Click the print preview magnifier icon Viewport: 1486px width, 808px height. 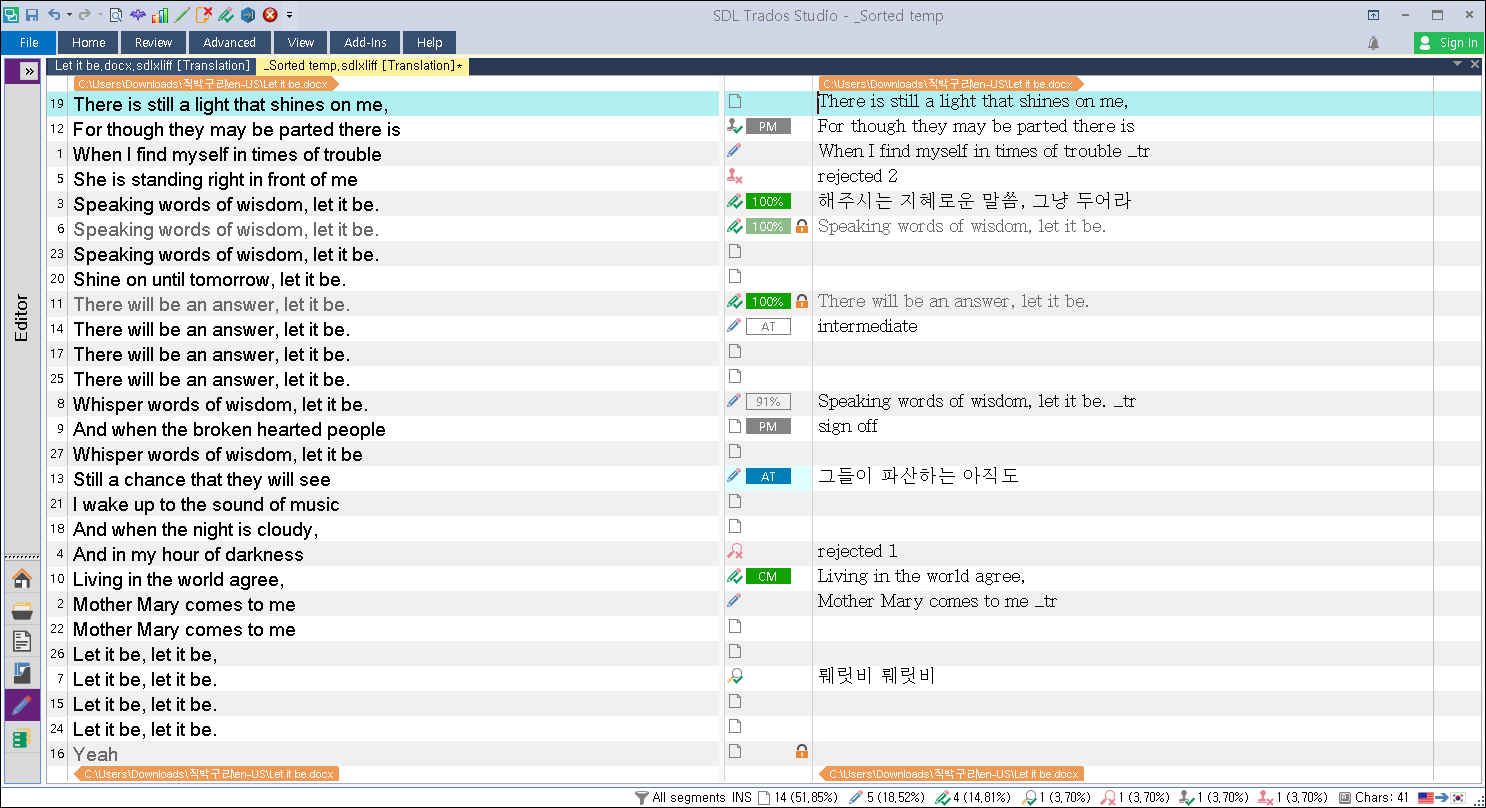click(116, 15)
